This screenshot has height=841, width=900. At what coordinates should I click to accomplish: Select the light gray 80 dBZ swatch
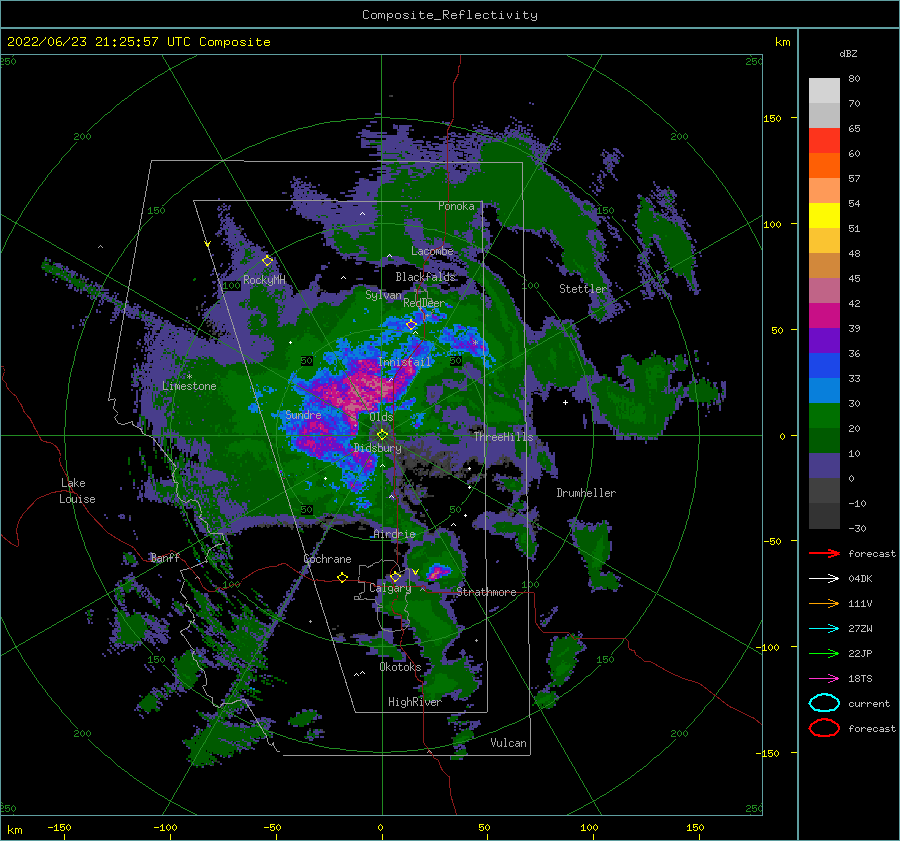pos(824,90)
